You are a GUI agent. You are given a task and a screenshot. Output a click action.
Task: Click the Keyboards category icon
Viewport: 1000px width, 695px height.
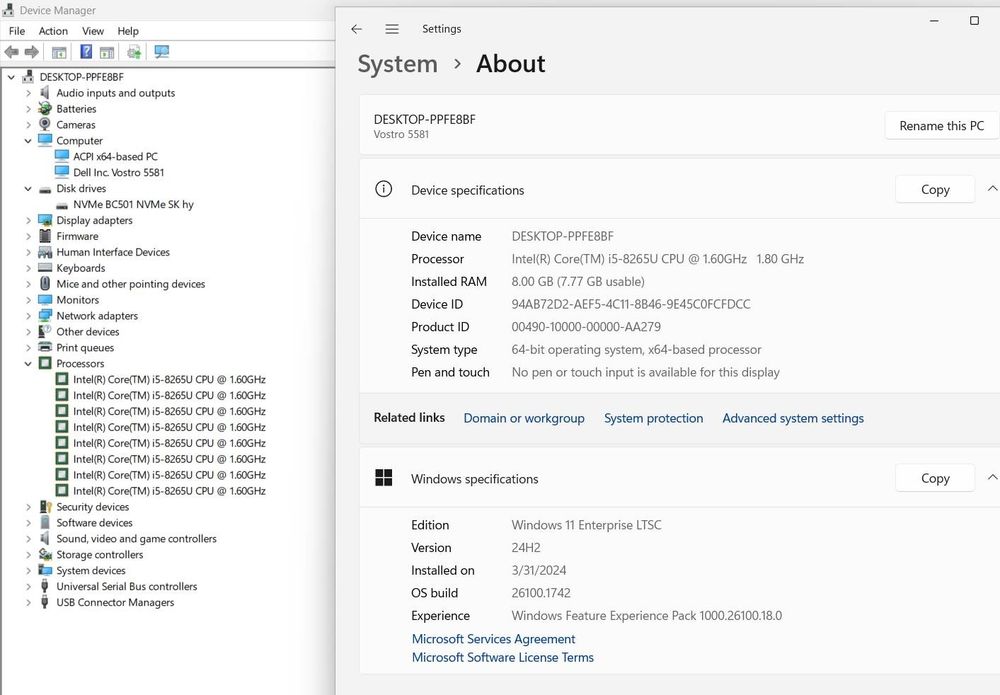[x=45, y=268]
